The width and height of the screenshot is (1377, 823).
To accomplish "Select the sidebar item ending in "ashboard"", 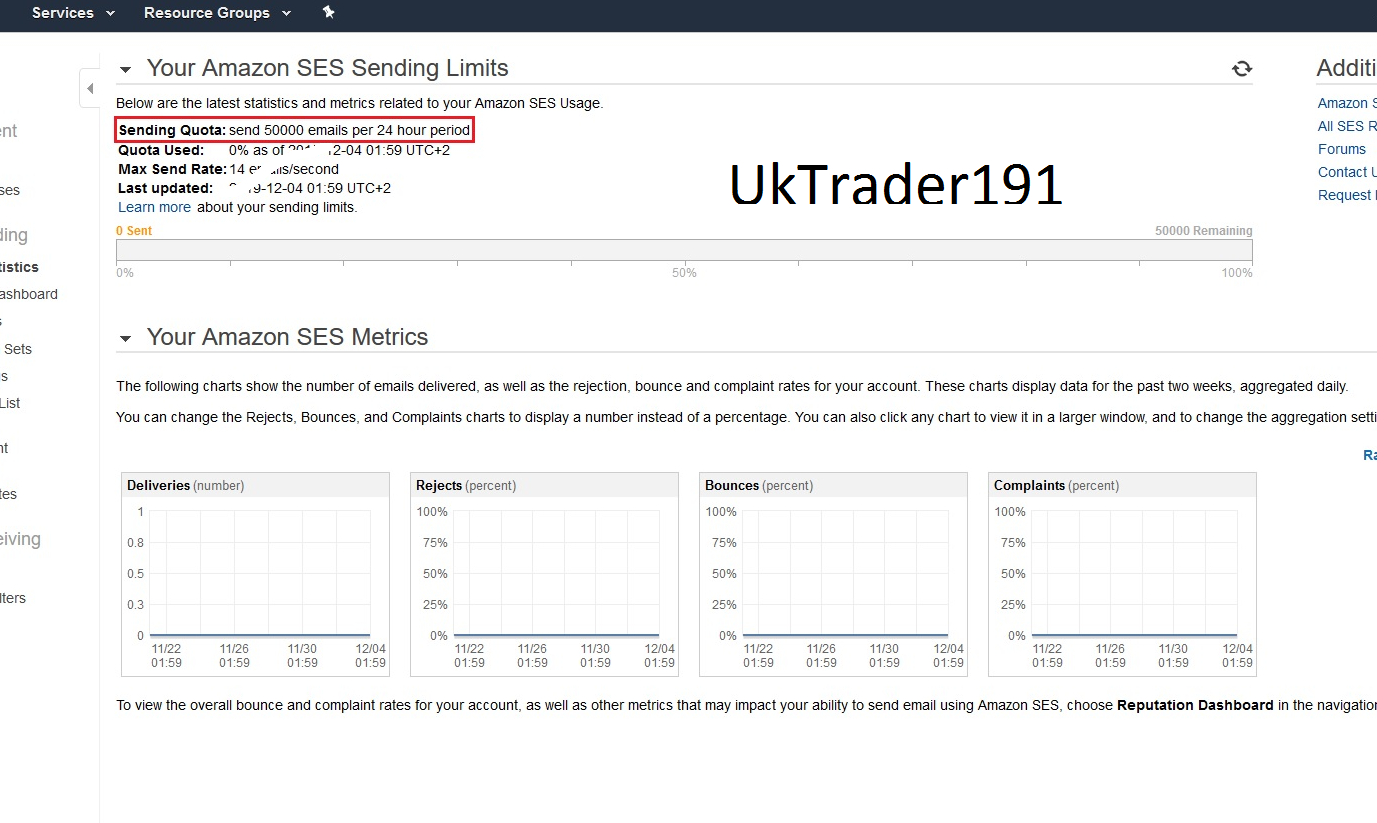I will click(x=29, y=294).
